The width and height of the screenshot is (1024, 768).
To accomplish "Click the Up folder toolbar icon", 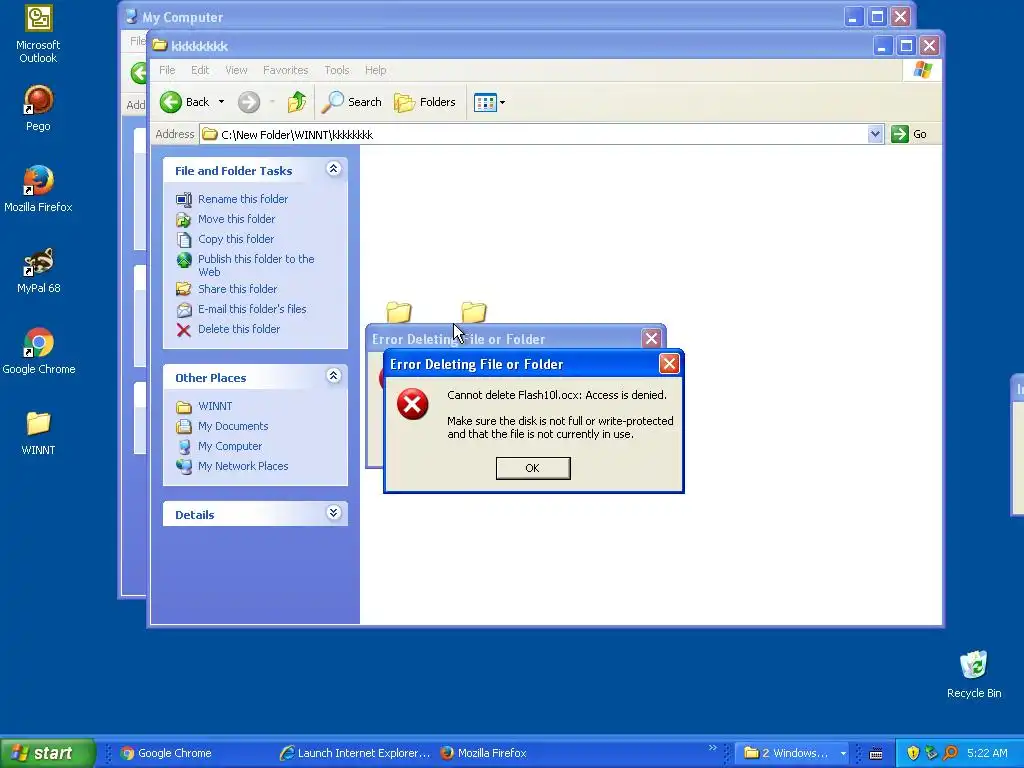I will (297, 102).
